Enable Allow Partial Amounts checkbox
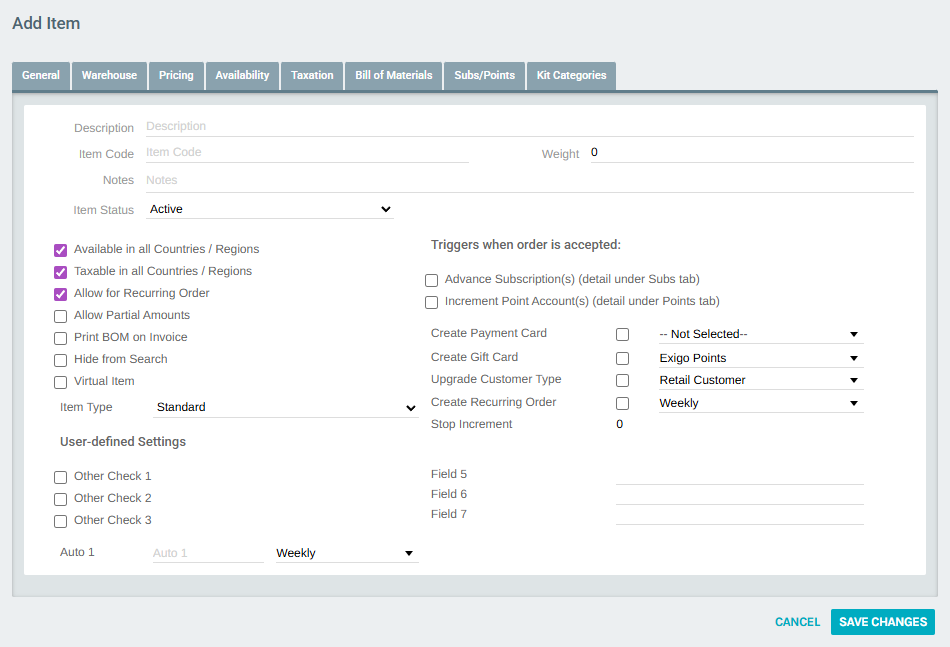Viewport: 950px width, 647px height. click(x=61, y=316)
